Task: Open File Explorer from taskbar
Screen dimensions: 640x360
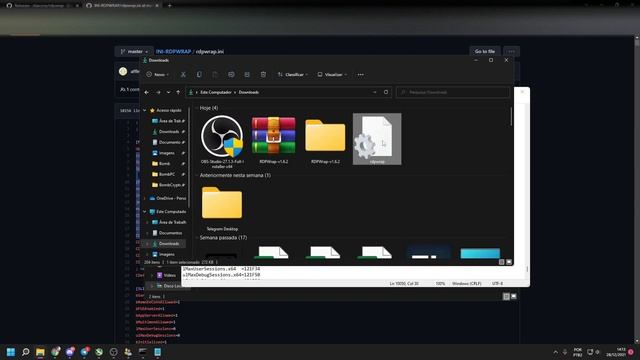Action: pyautogui.click(x=40, y=352)
